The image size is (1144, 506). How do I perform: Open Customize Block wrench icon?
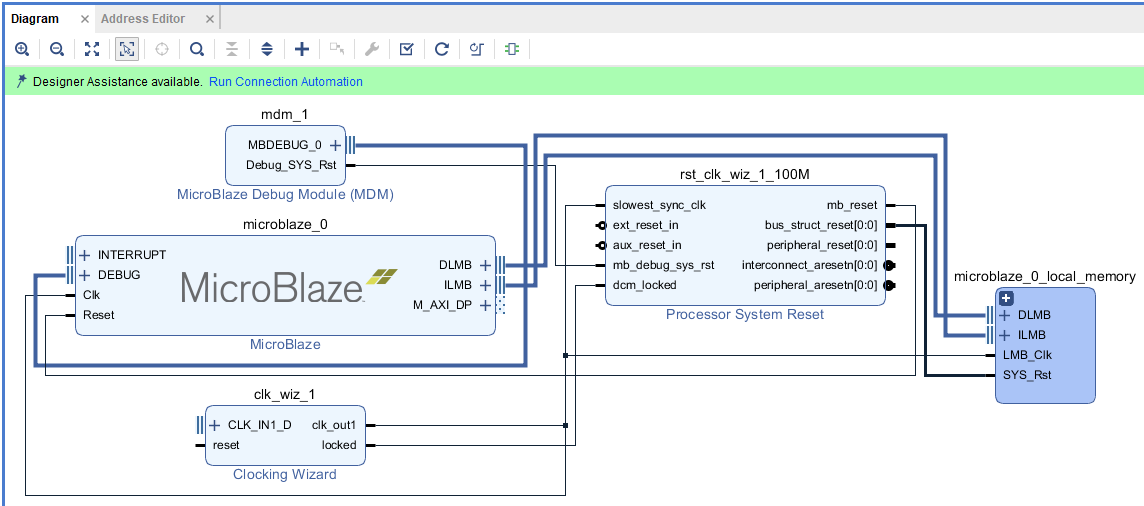372,49
